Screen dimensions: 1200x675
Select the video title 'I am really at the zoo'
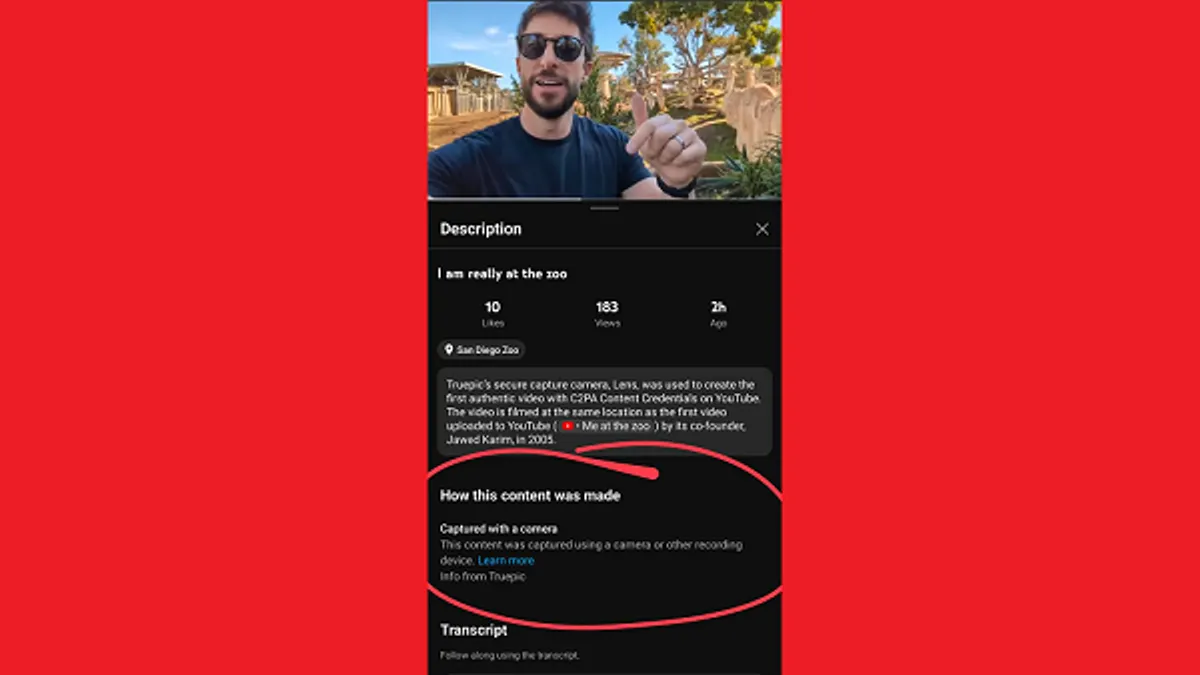point(502,273)
